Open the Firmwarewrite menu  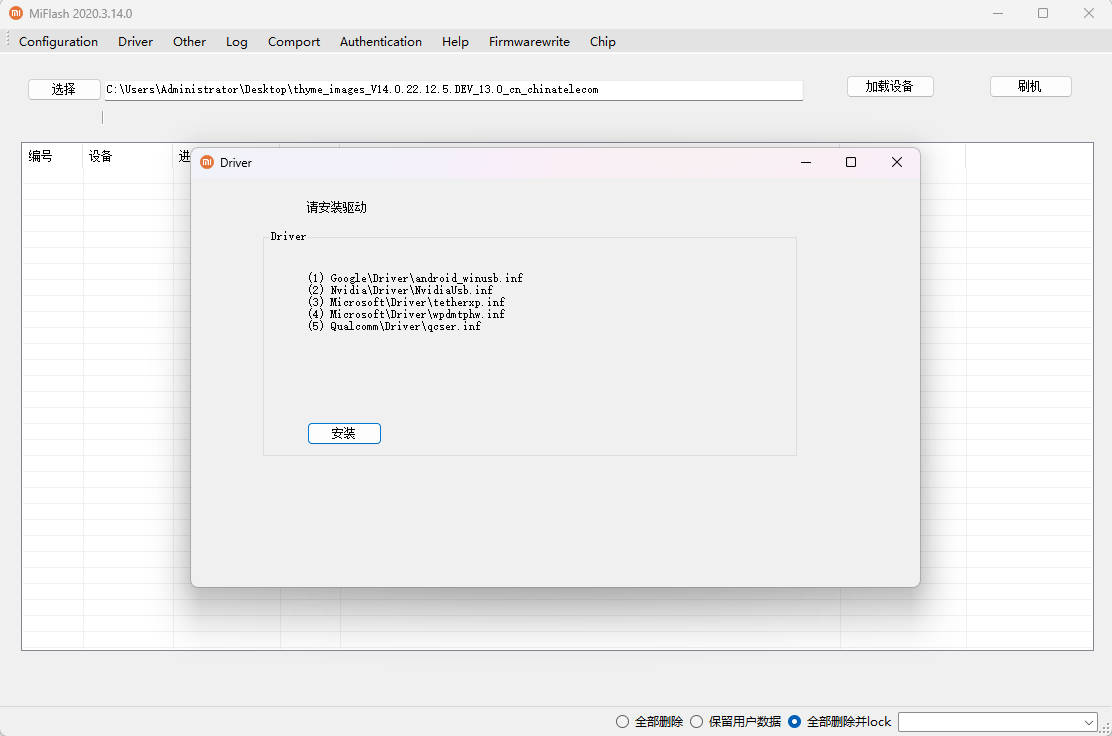click(x=529, y=42)
